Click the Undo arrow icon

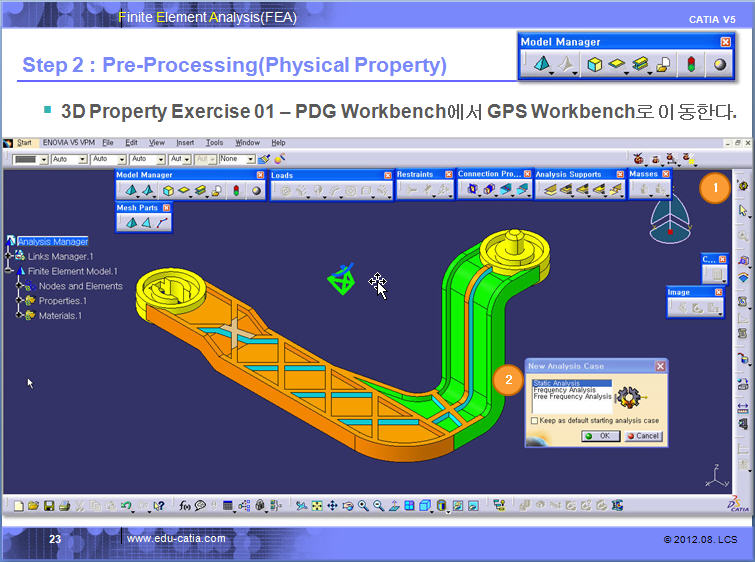(x=126, y=506)
